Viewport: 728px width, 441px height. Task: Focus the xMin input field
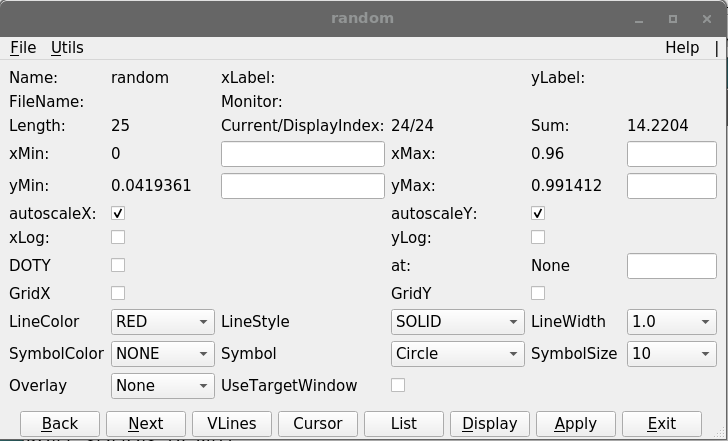pyautogui.click(x=303, y=154)
